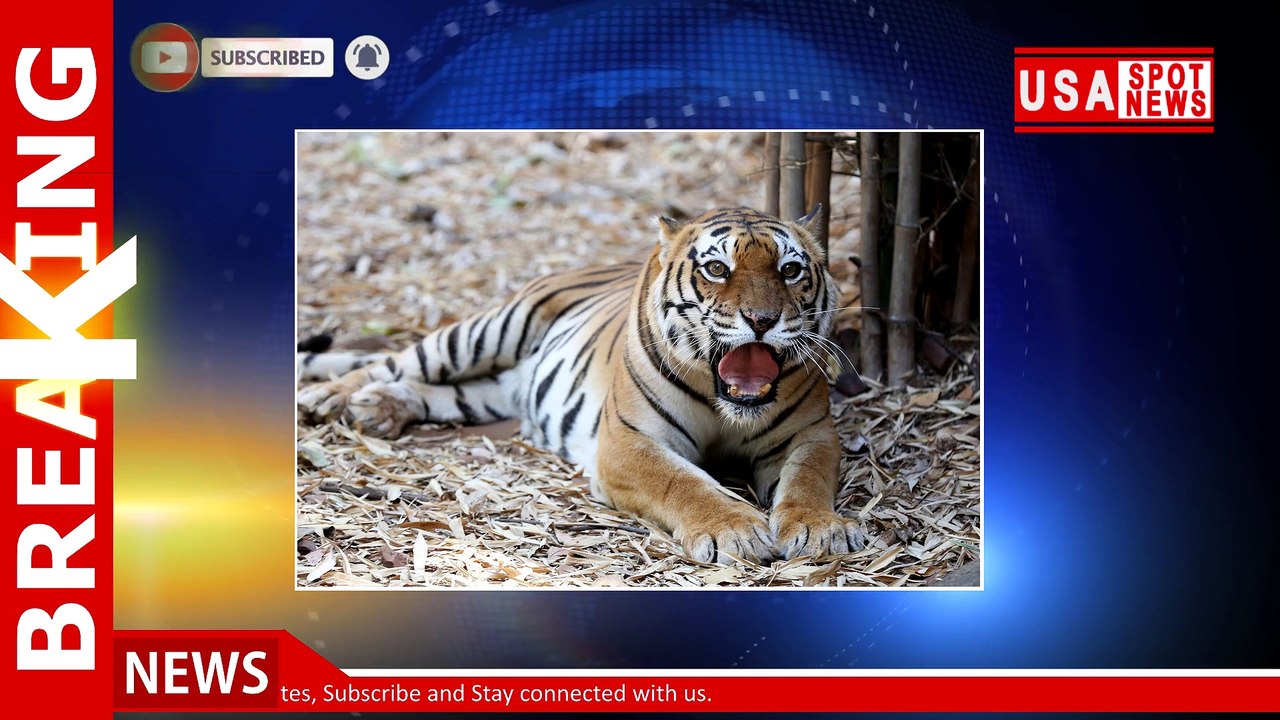Click ticker text 'Subscribe and Stay connected with us.'
Viewport: 1280px width, 720px height.
517,693
